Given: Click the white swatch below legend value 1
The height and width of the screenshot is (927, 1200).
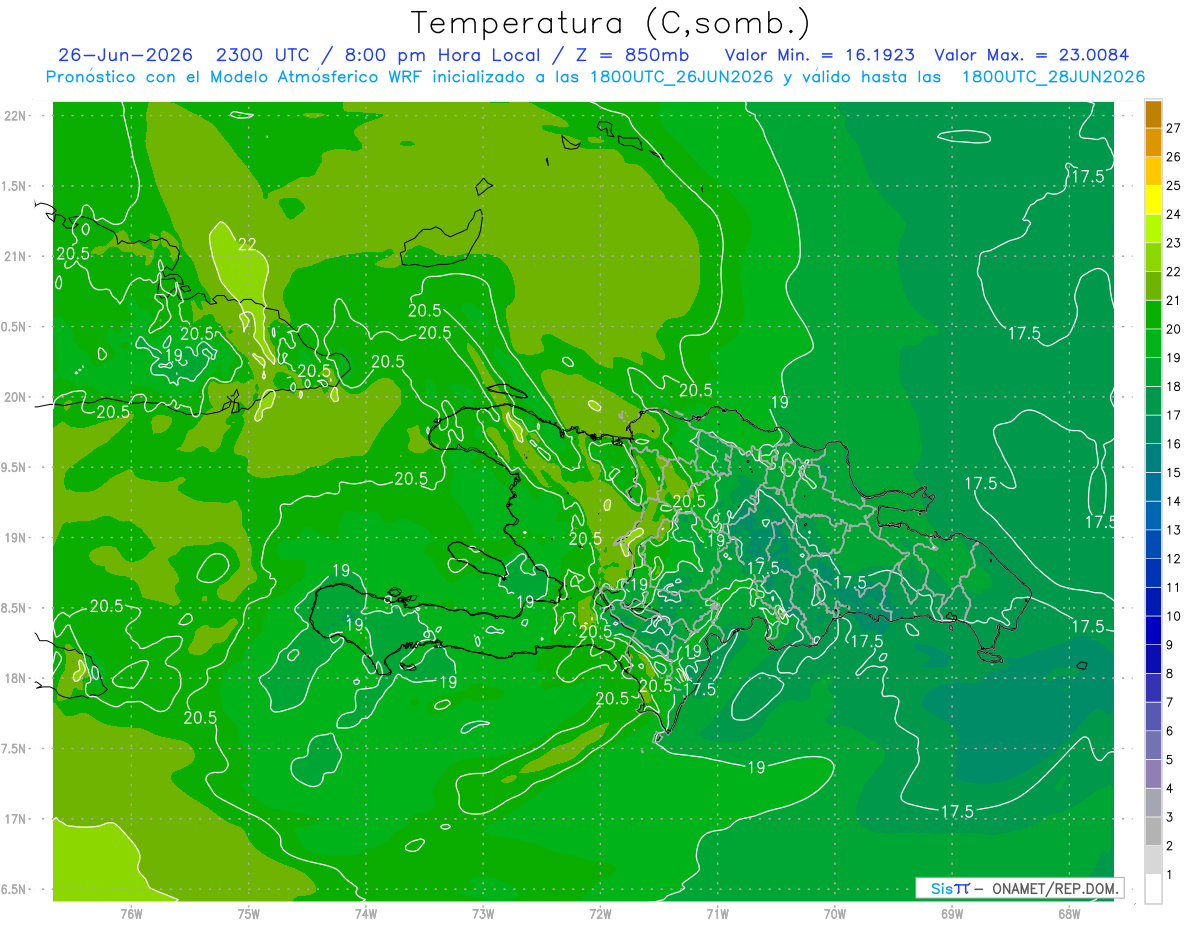Looking at the screenshot, I should (x=1153, y=889).
